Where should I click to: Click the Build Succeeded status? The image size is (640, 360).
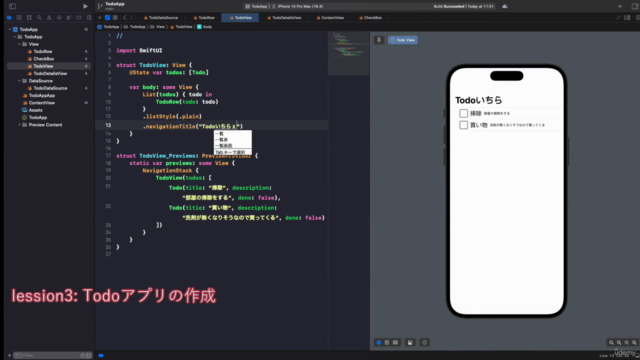coord(464,7)
